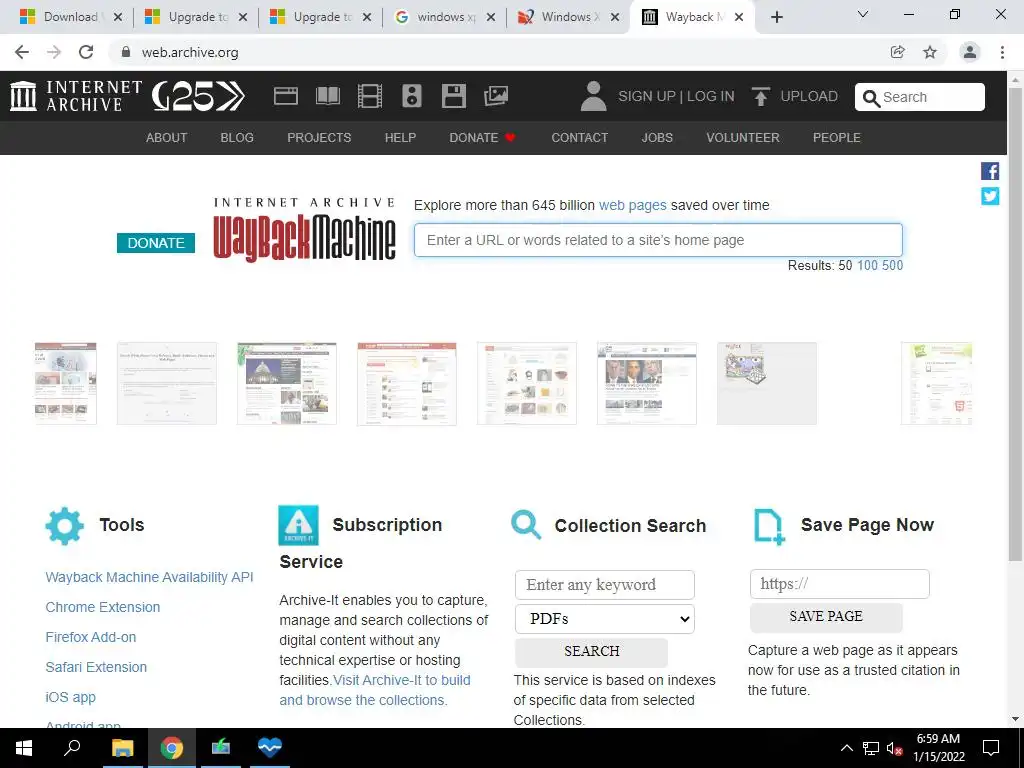
Task: Open the BLOG menu item
Action: click(237, 138)
